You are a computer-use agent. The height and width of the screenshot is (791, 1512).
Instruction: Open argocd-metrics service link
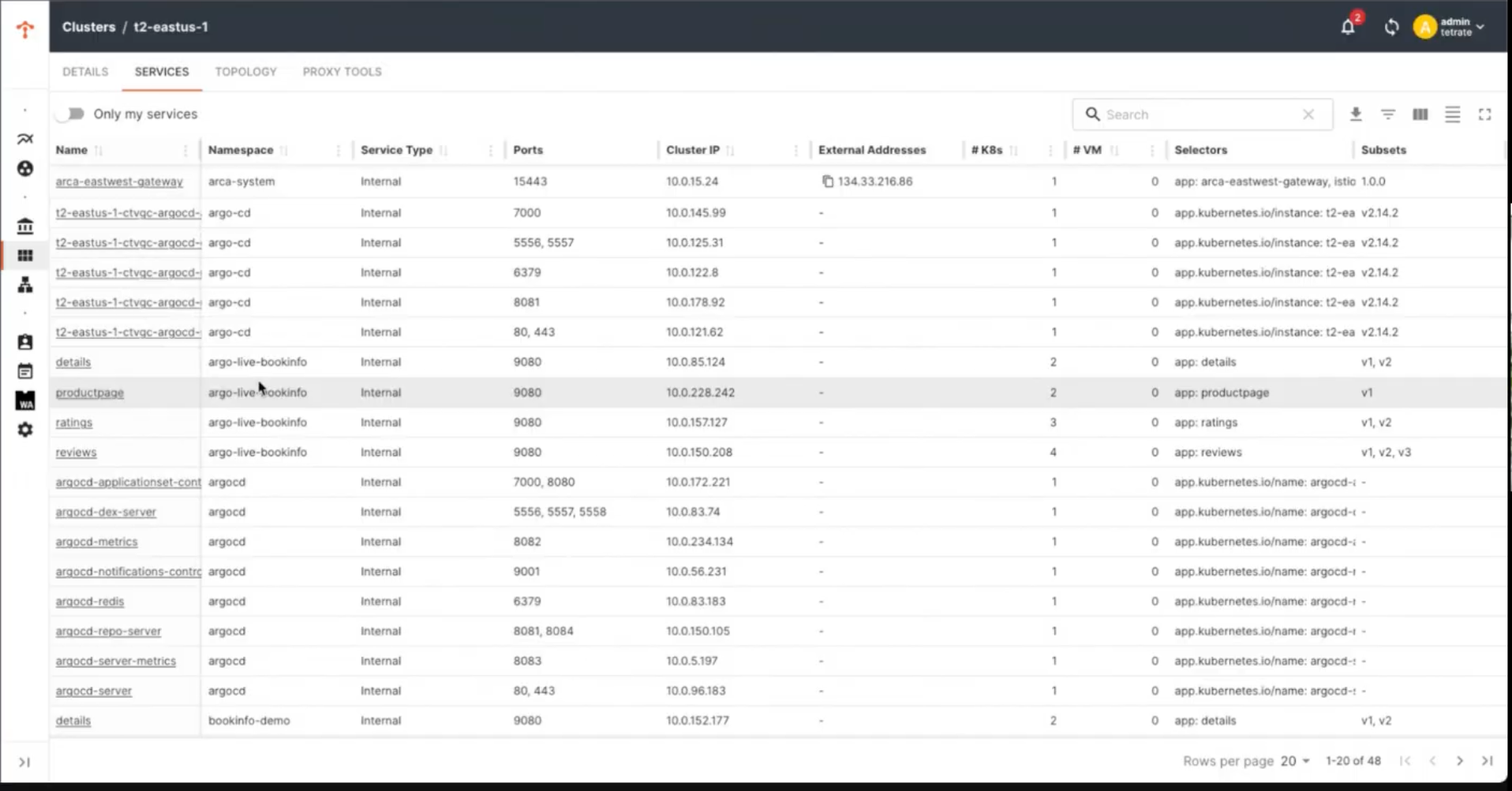pos(96,542)
